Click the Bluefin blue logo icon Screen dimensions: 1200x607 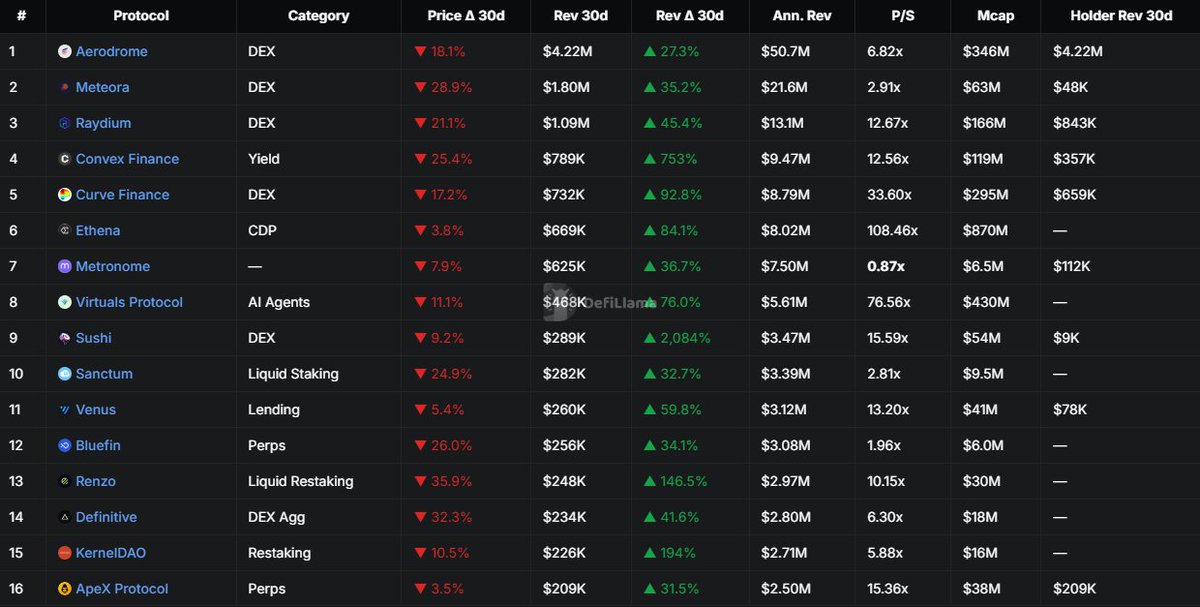(65, 446)
